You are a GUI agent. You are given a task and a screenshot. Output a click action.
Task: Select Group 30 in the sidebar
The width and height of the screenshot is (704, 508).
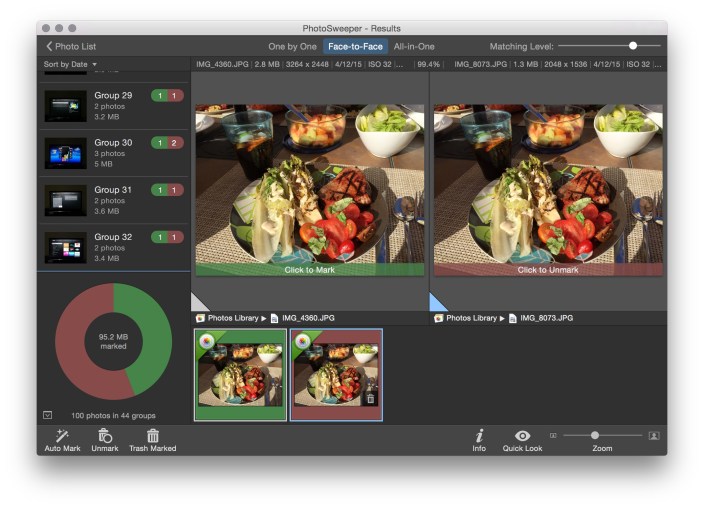point(113,152)
